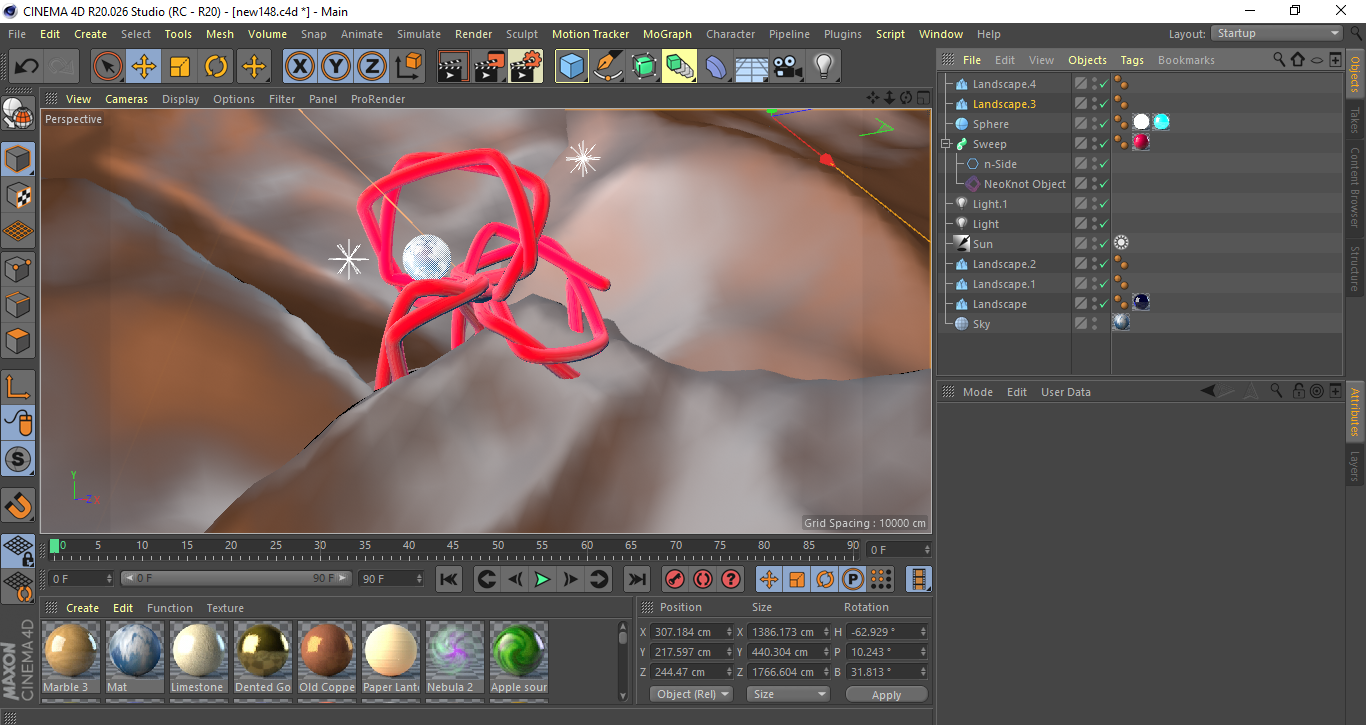
Task: Switch to Points mode
Action: point(19,269)
